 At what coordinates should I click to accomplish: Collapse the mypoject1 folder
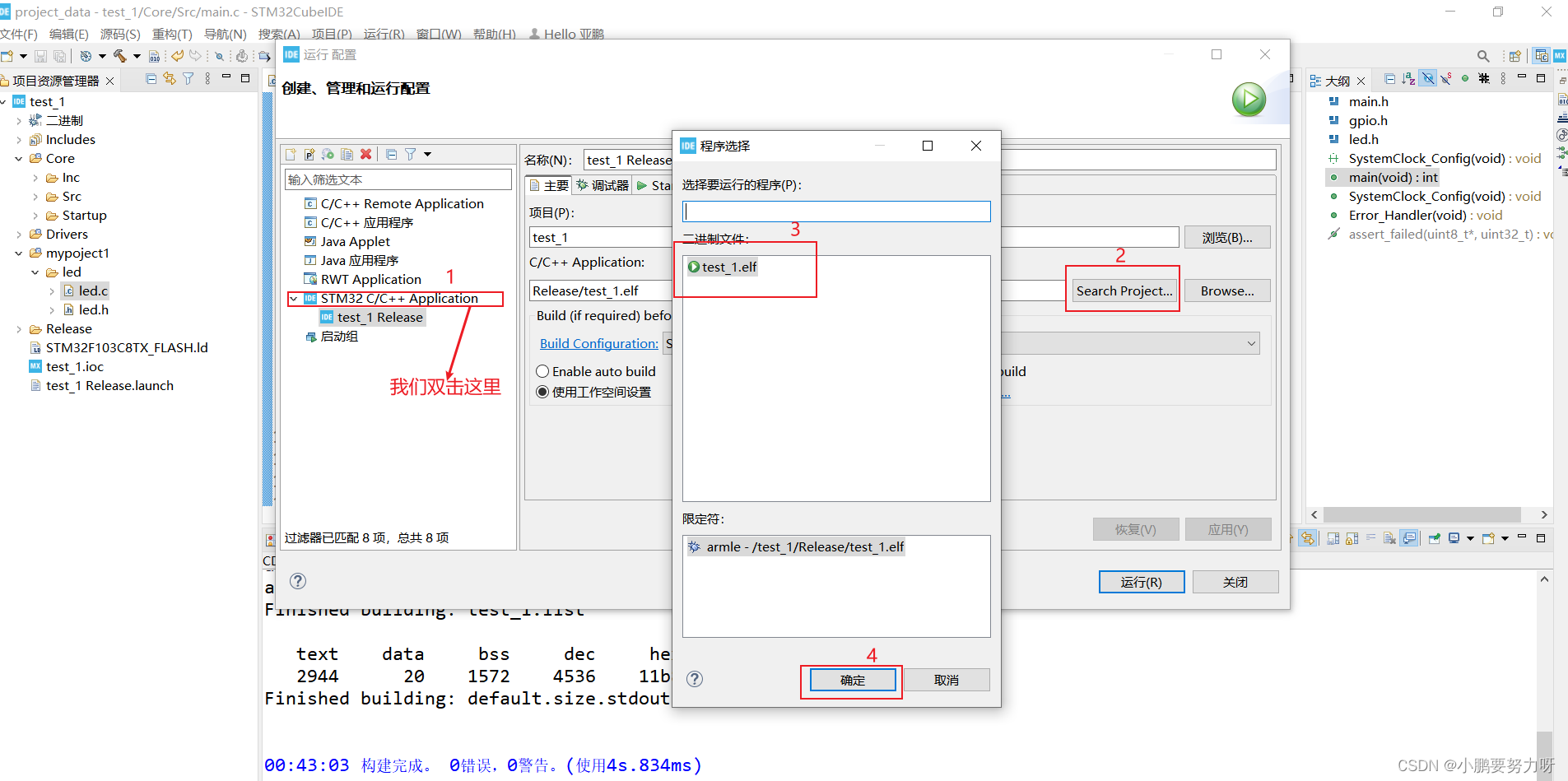pyautogui.click(x=19, y=253)
